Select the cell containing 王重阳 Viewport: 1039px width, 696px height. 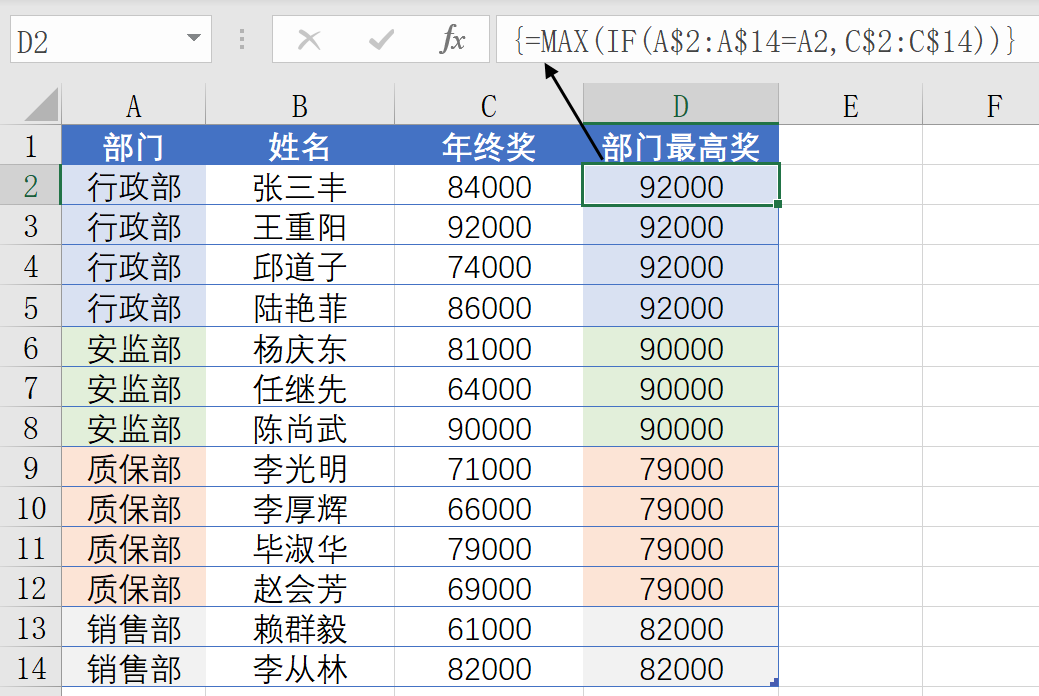pyautogui.click(x=299, y=227)
